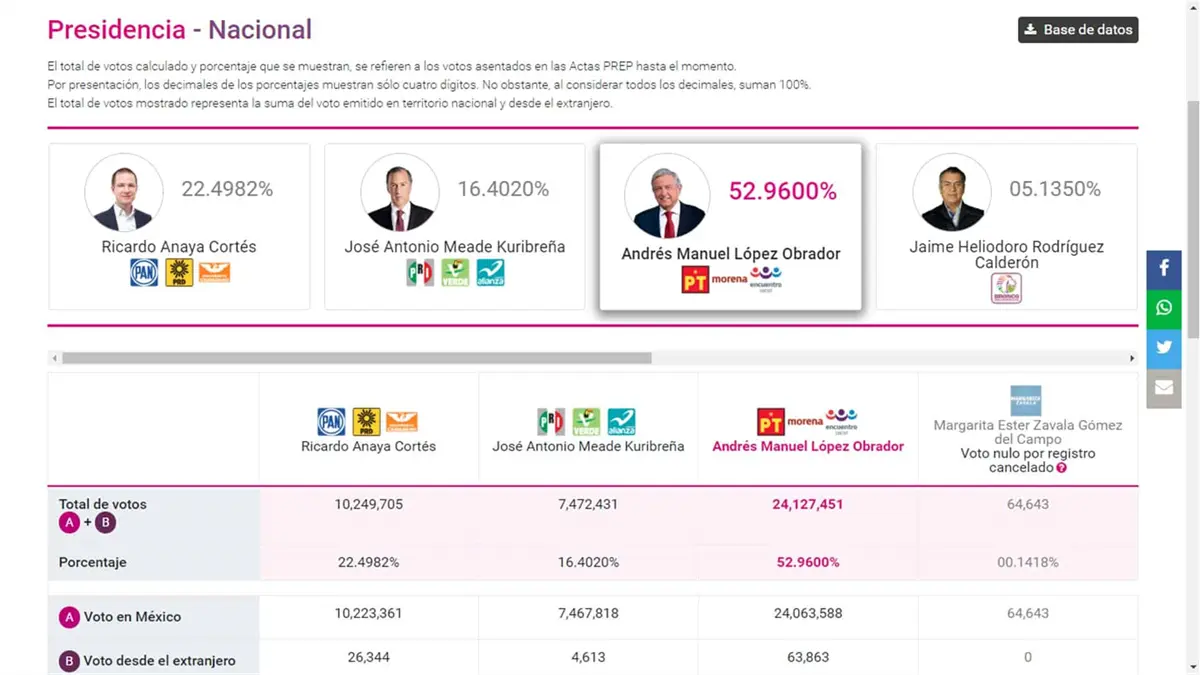Image resolution: width=1200 pixels, height=675 pixels.
Task: Click José Antonio Meade Kuribreña portrait
Action: click(400, 192)
